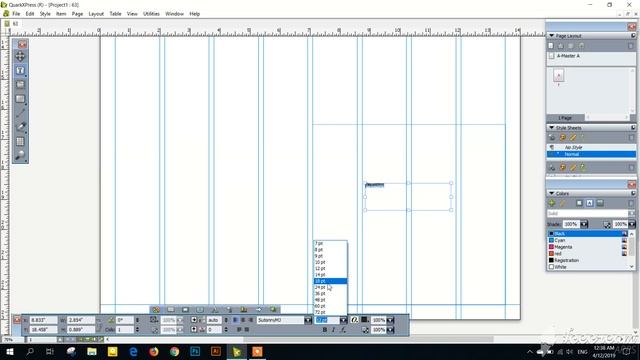640x360 pixels.
Task: Collapse the Colors panel
Action: [551, 193]
